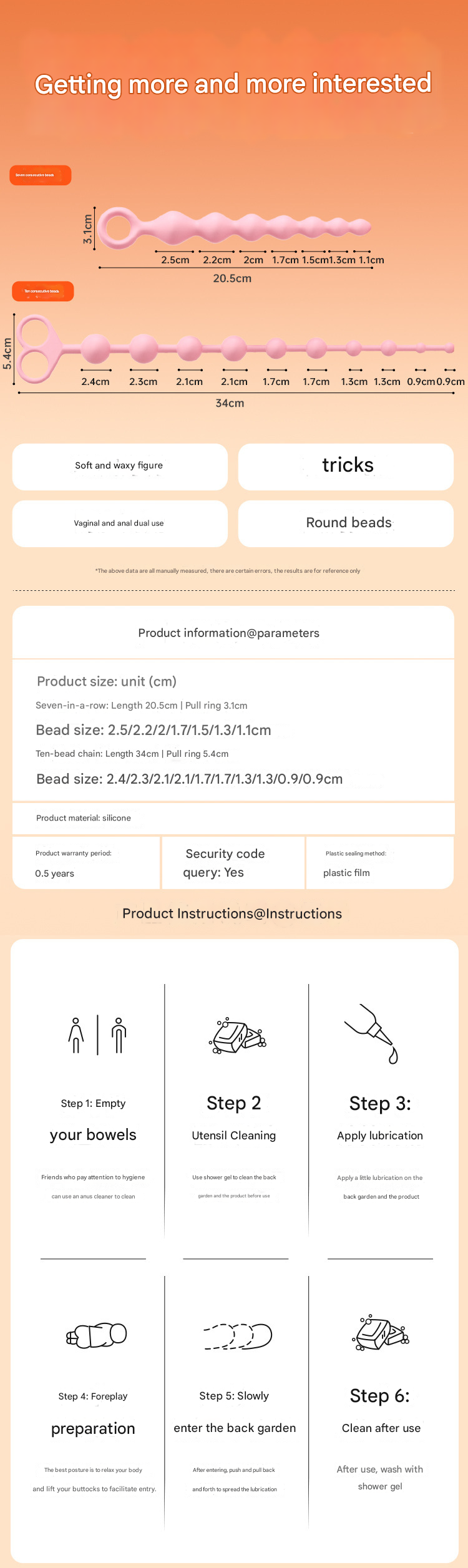This screenshot has height=1568, width=468.
Task: Click the dashed insertion icon in Step 5
Action: click(x=237, y=1336)
